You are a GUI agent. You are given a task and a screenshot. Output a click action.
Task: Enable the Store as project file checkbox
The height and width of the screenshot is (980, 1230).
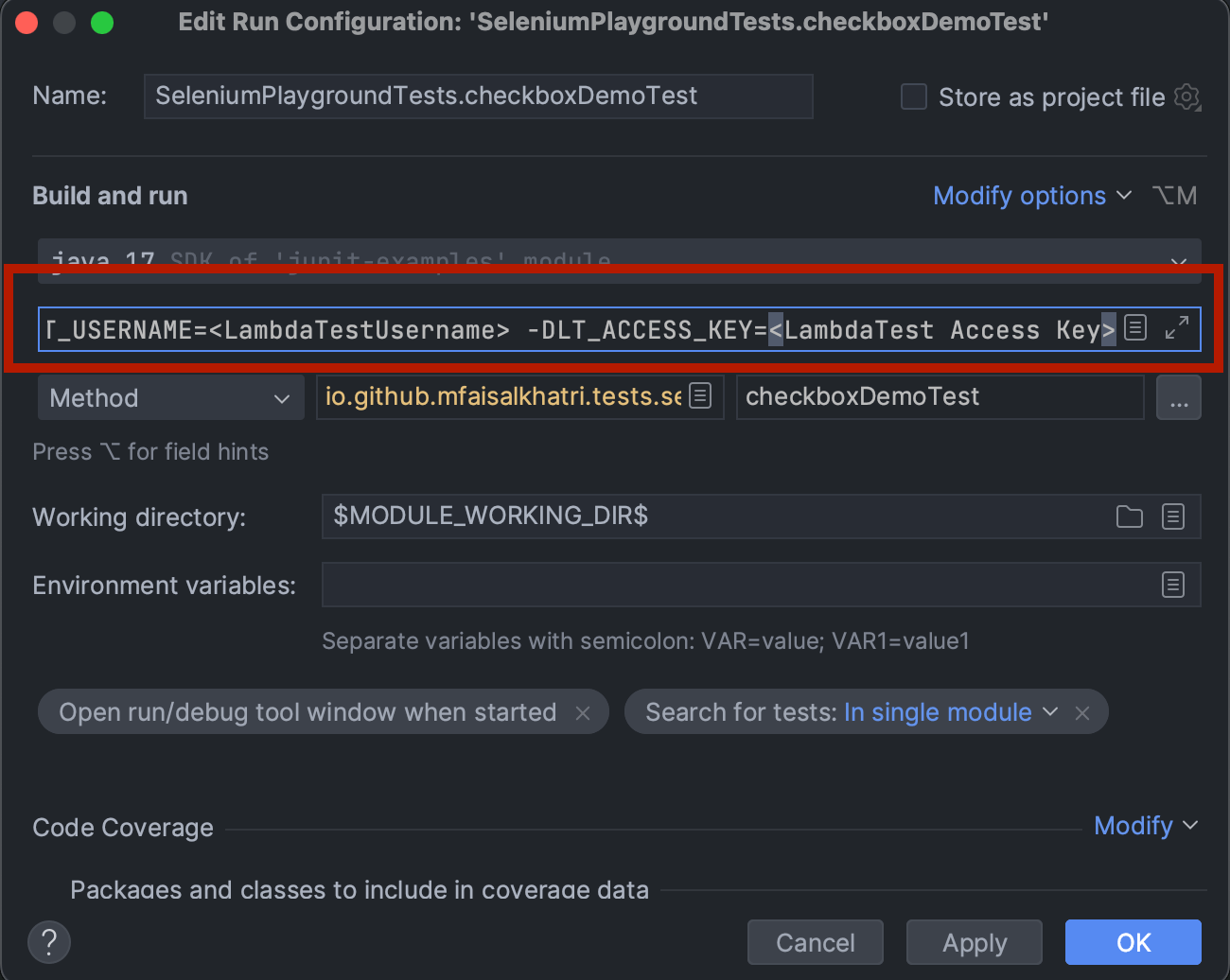tap(913, 96)
